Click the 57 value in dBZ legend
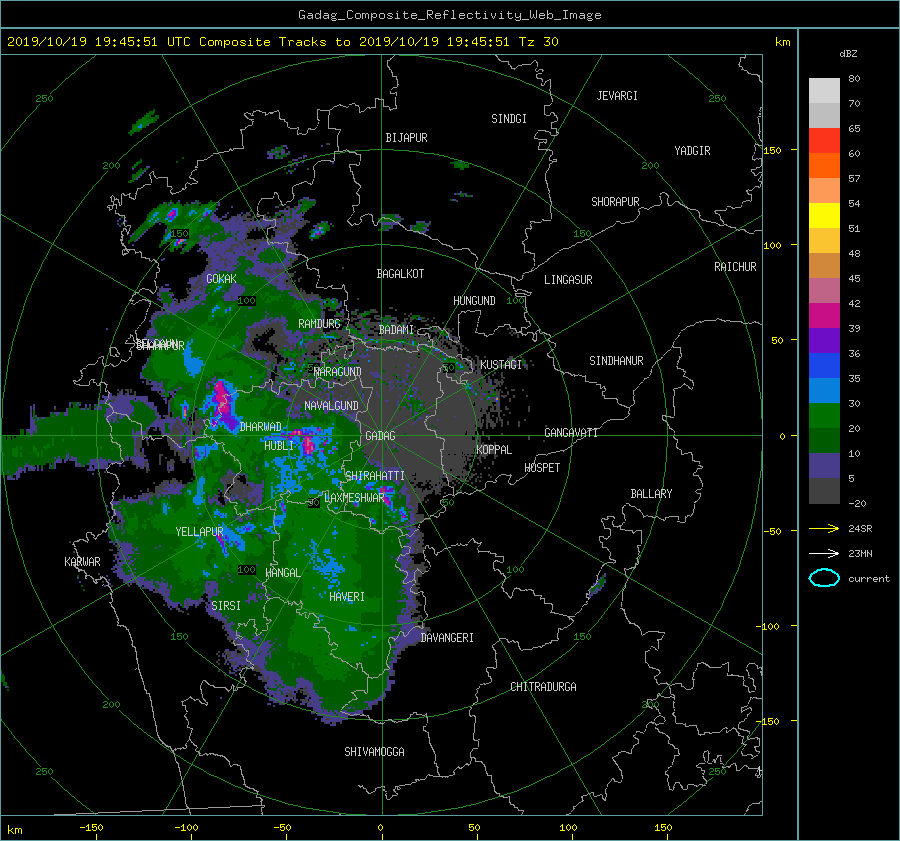 pos(854,179)
